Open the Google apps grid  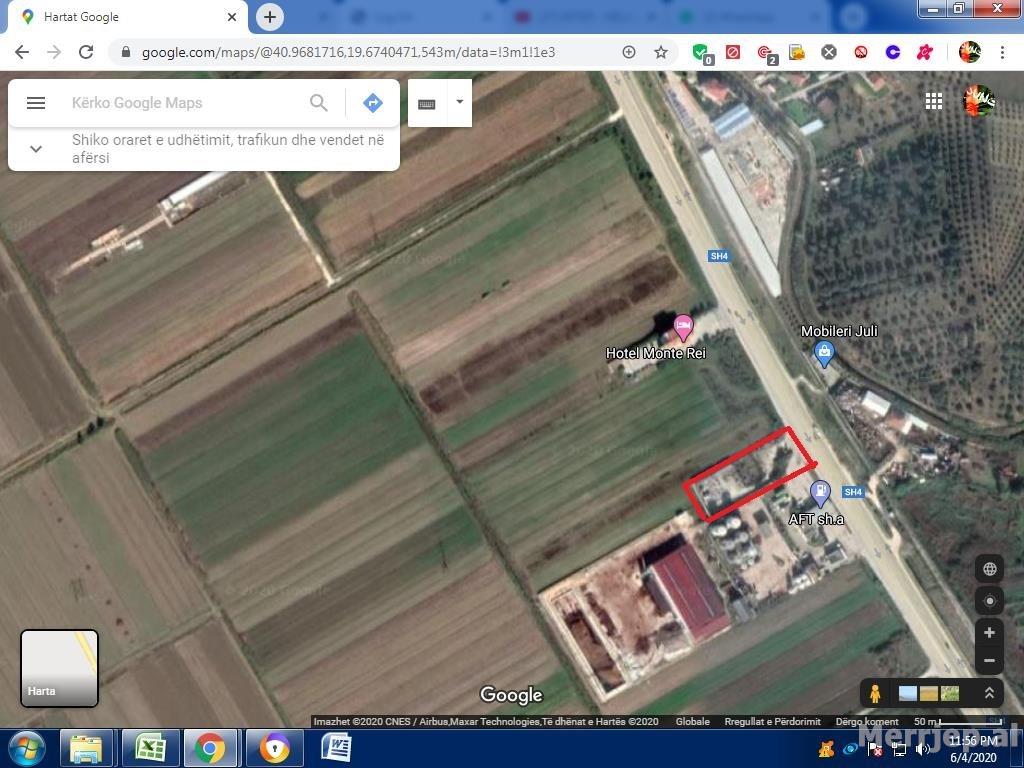click(933, 100)
